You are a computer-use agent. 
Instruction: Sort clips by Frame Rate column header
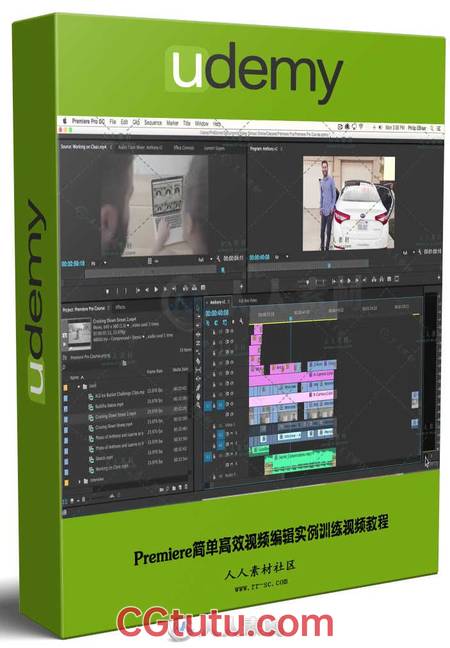point(155,372)
